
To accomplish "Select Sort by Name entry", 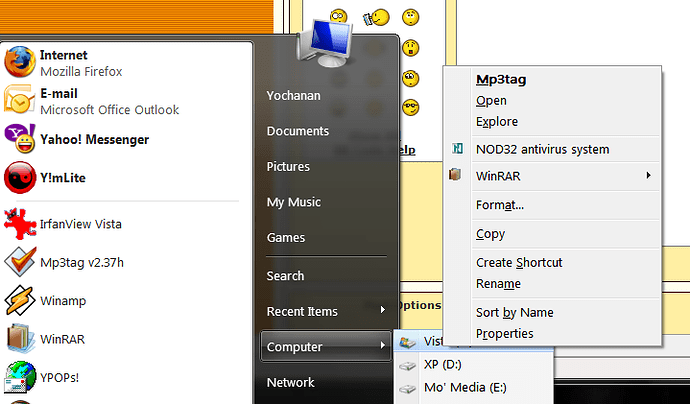I will [x=514, y=312].
